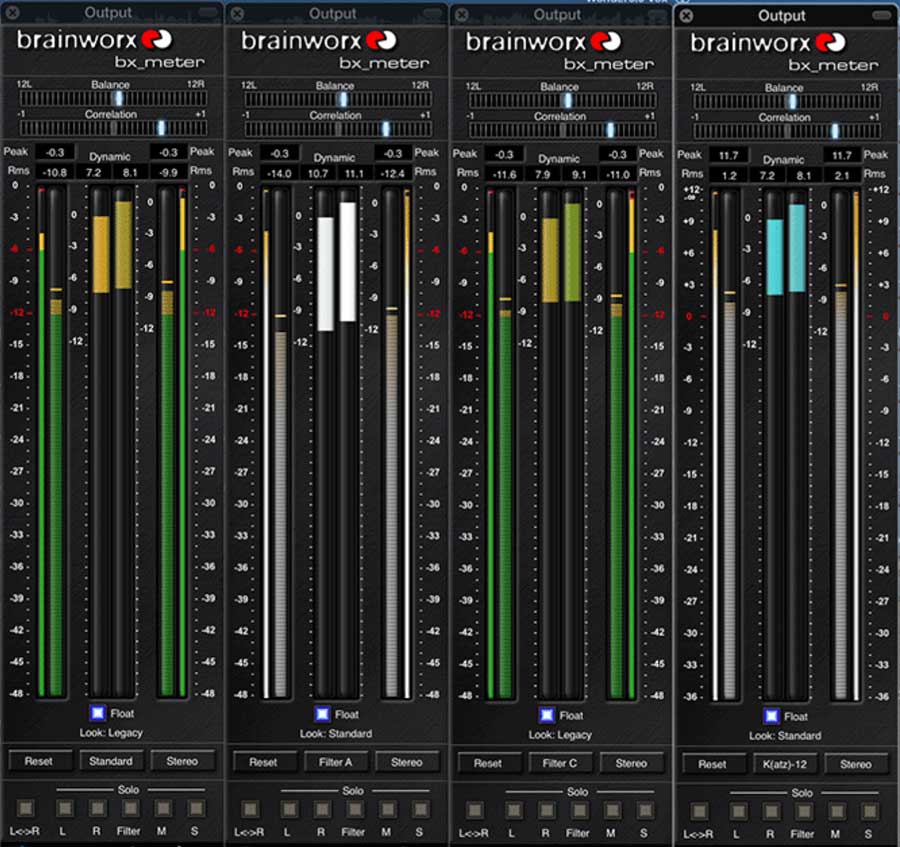Click the brainworx logo in the K(atz)-12 window
This screenshot has height=847, width=900.
click(x=767, y=43)
